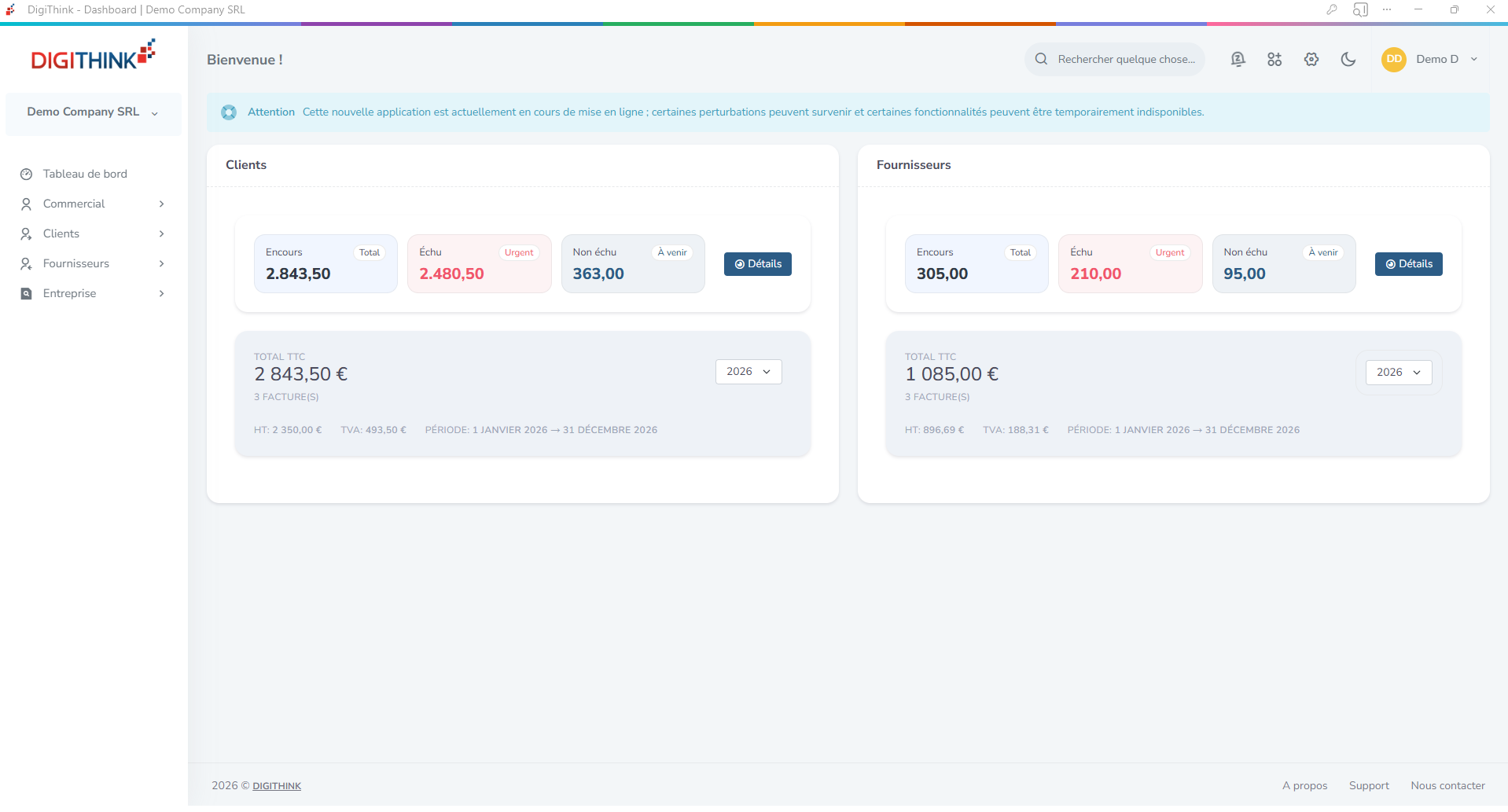Click the DD user avatar
The image size is (1508, 812).
[1393, 60]
